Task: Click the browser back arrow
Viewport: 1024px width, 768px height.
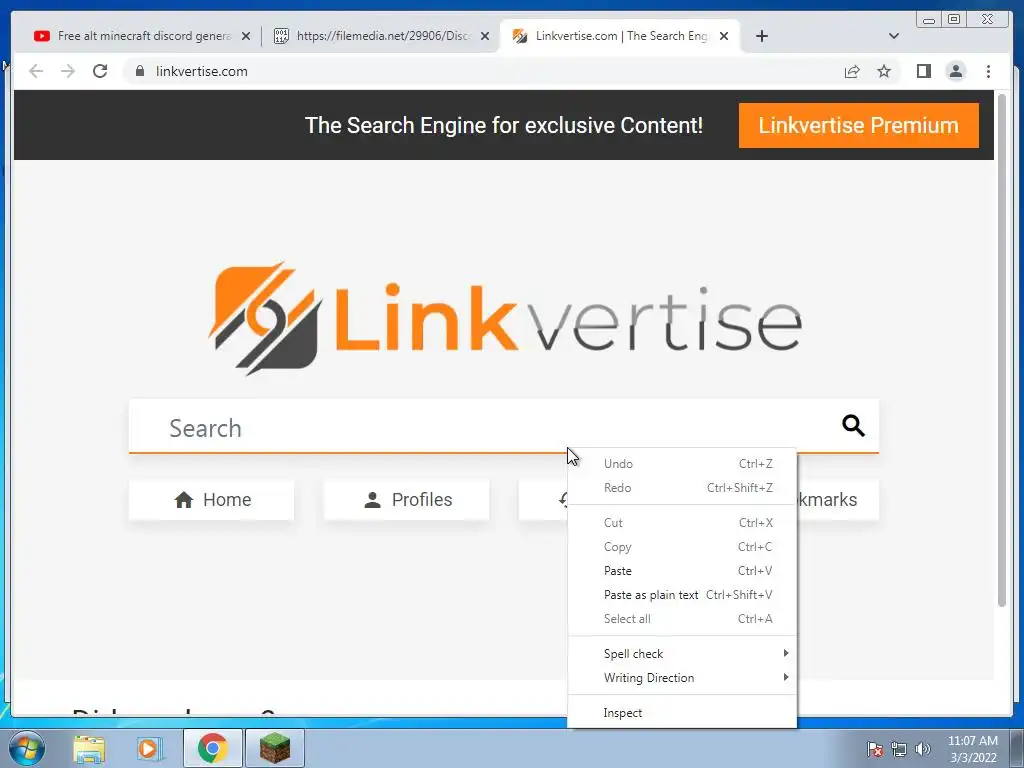Action: pyautogui.click(x=36, y=71)
